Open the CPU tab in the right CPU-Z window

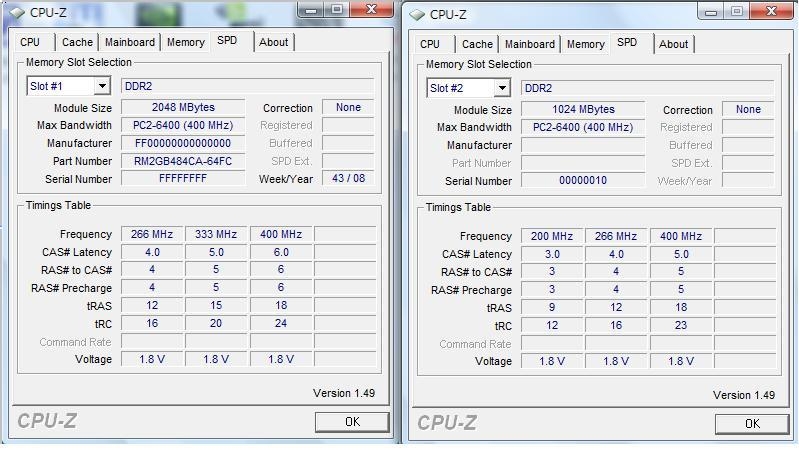point(430,44)
